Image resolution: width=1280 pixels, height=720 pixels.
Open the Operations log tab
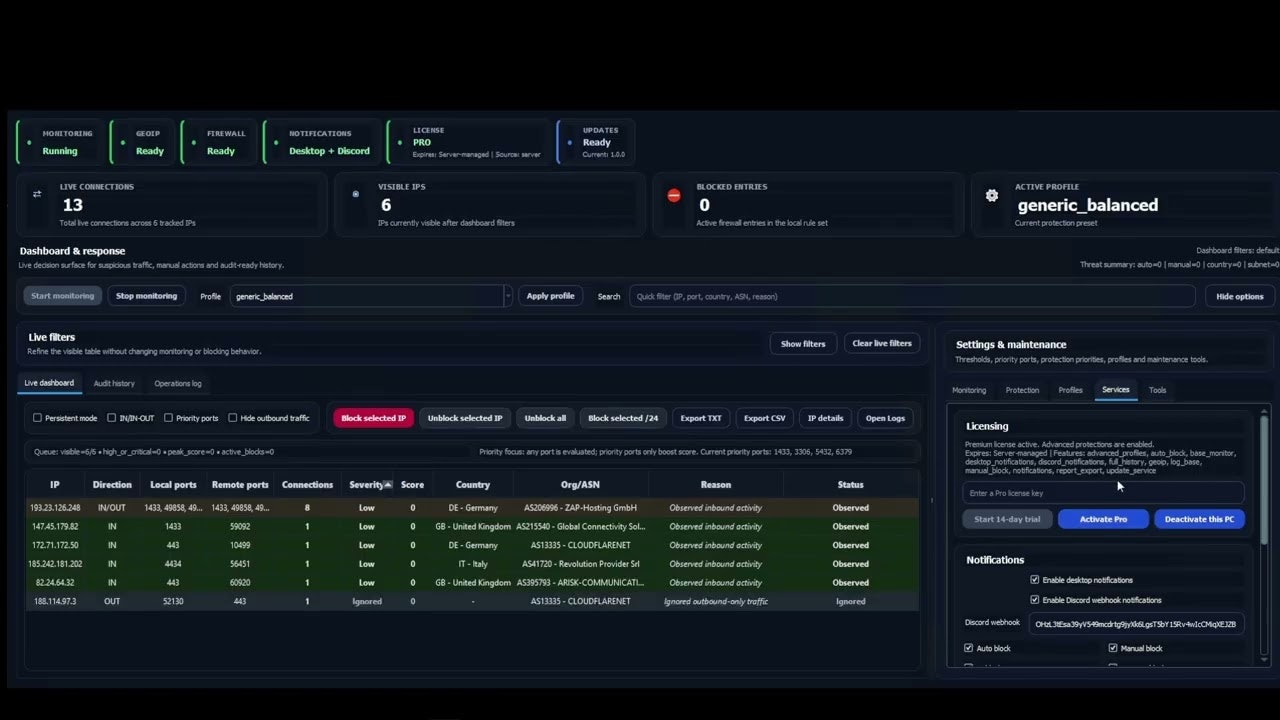coord(178,383)
